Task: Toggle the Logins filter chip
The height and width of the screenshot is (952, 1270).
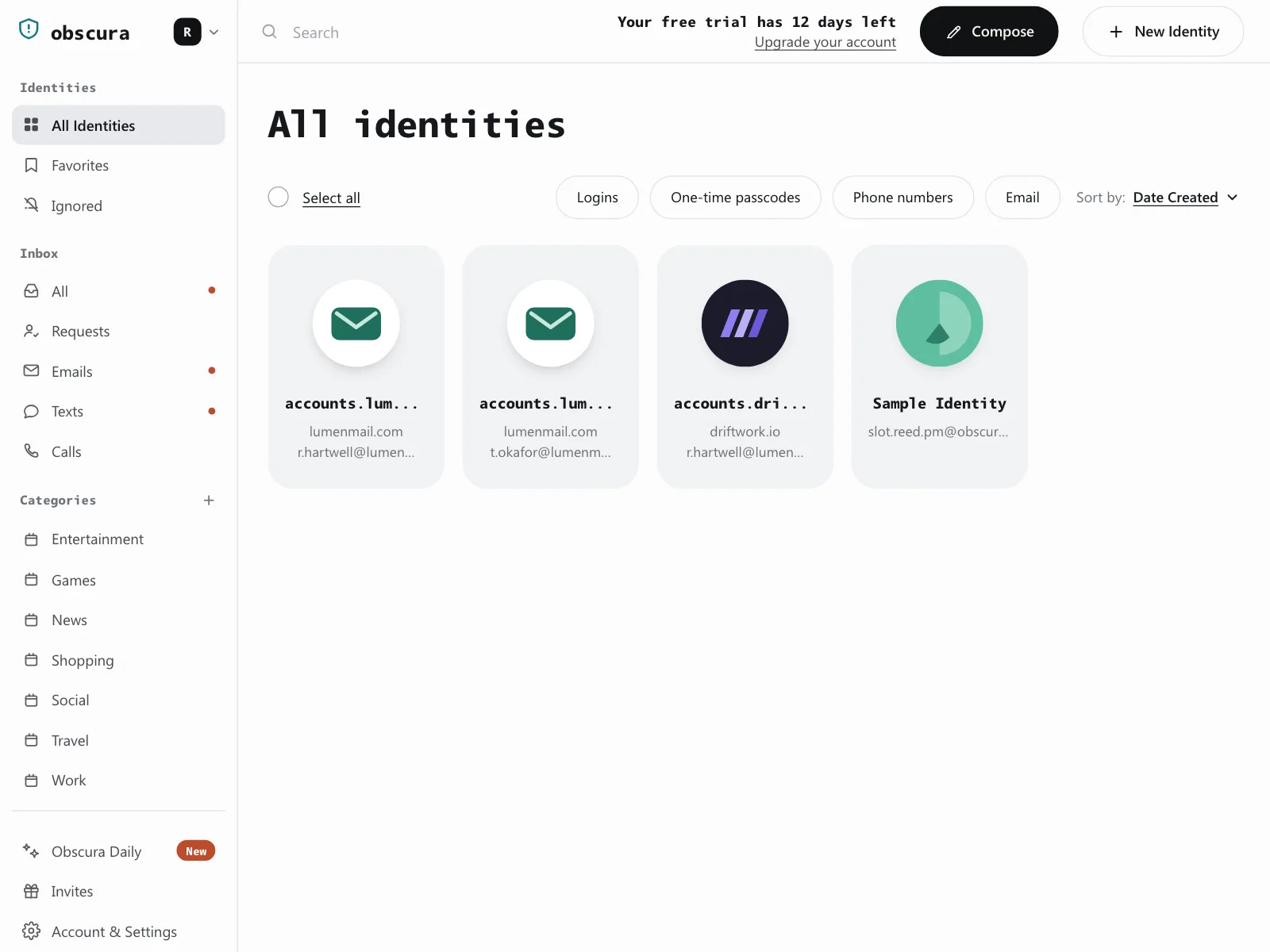Action: [597, 198]
